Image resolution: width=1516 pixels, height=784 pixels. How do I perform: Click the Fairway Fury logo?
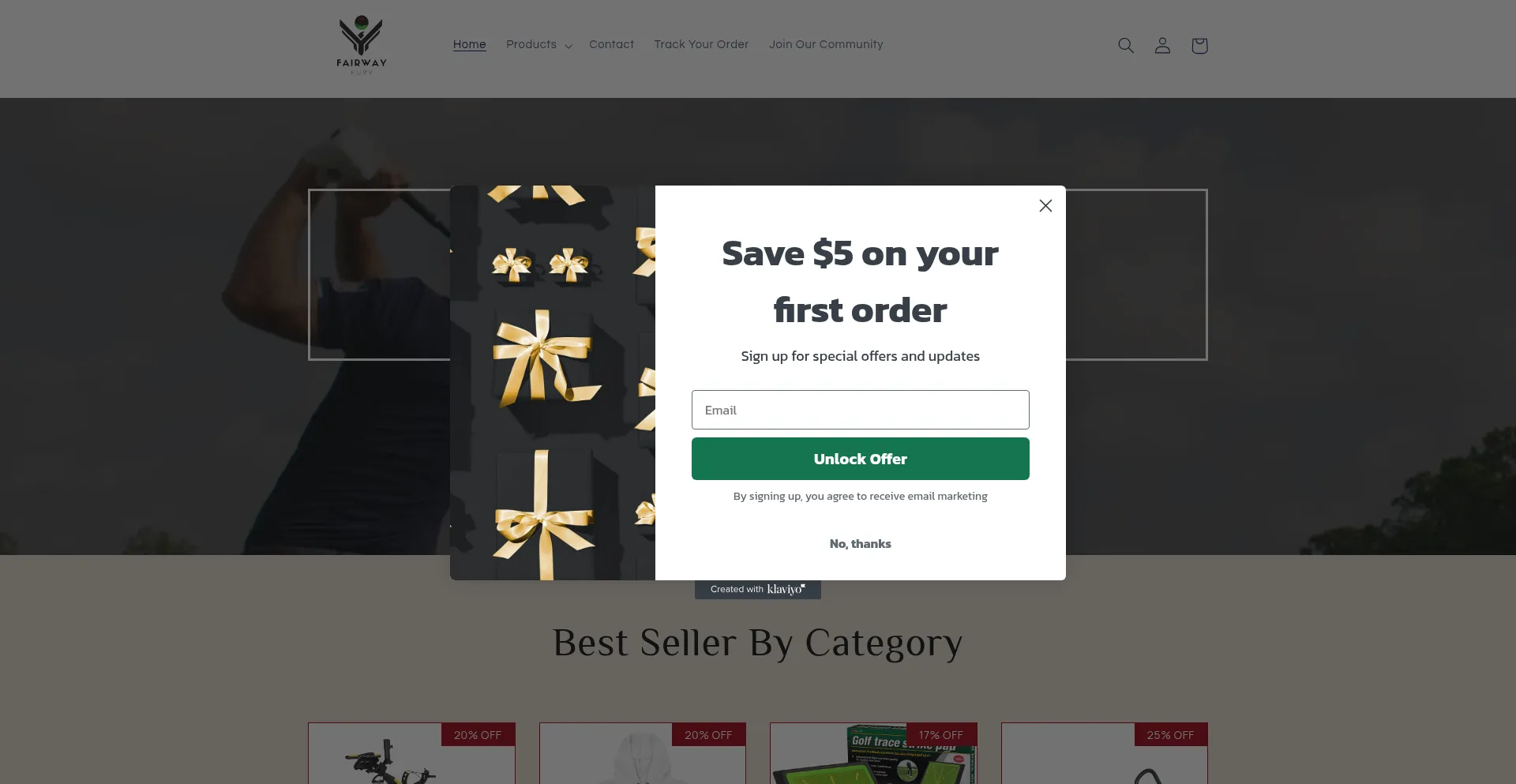362,46
